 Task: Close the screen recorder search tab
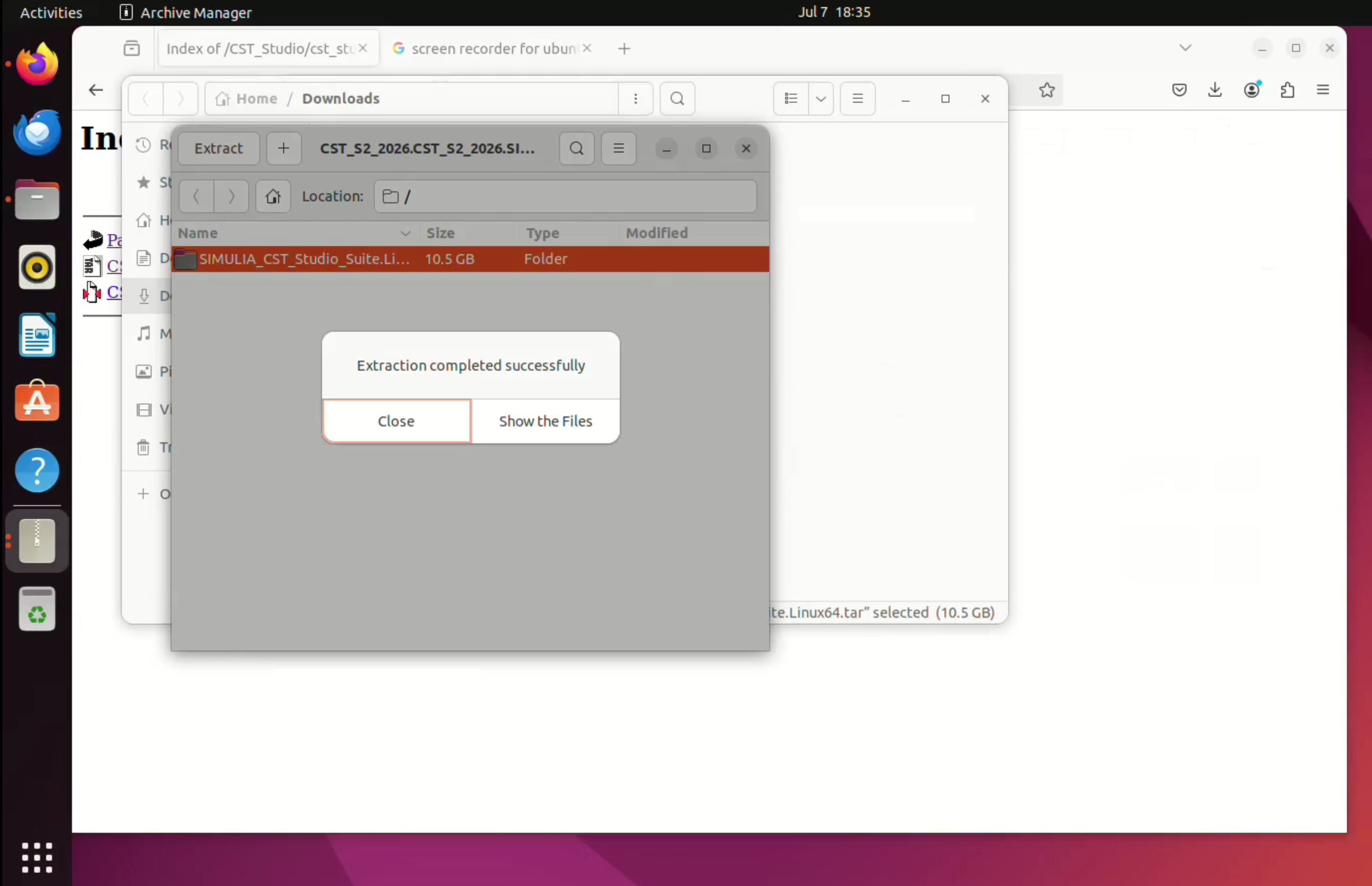point(587,48)
